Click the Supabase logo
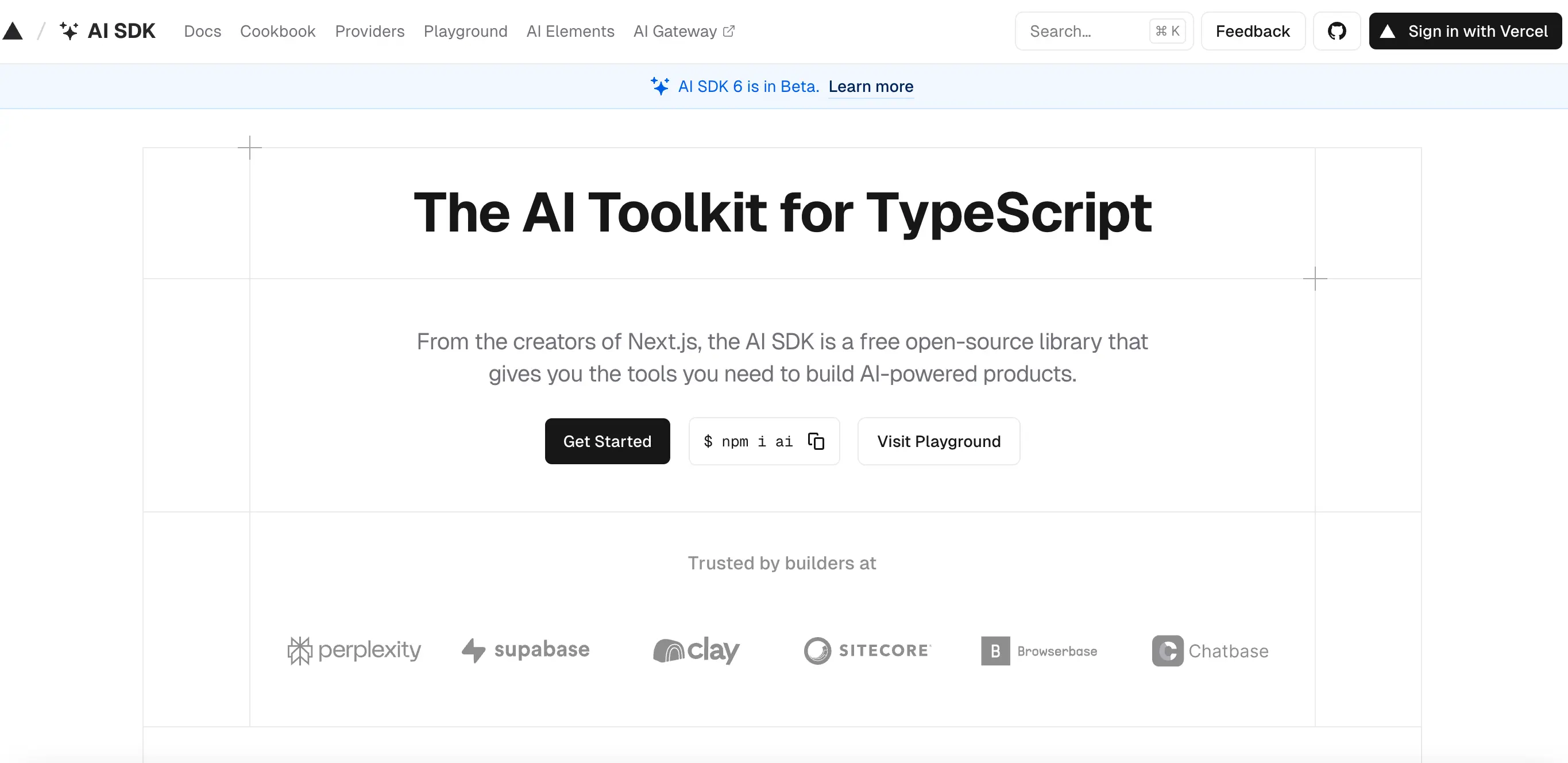Screen dimensions: 1568x763 click(526, 650)
